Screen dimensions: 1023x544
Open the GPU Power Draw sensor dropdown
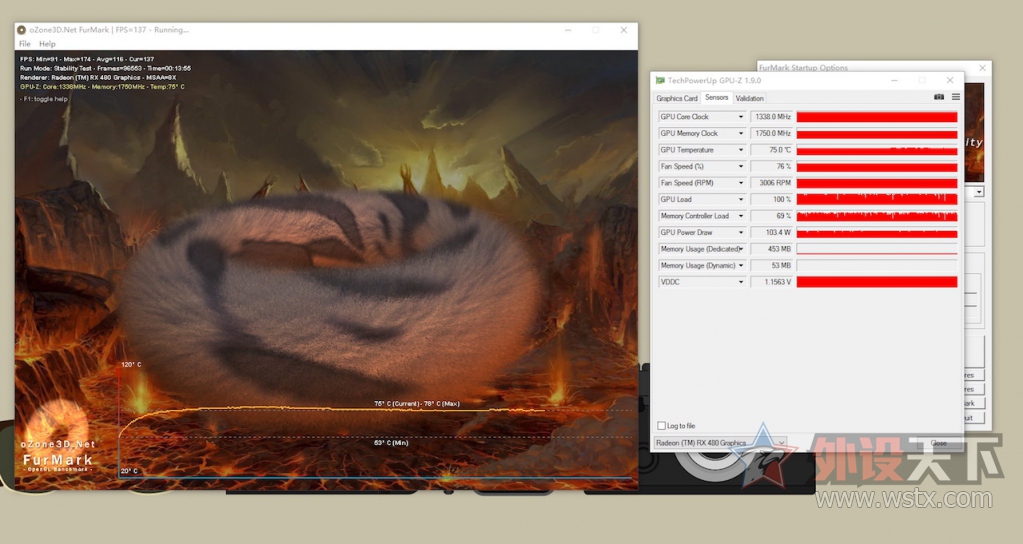click(741, 232)
